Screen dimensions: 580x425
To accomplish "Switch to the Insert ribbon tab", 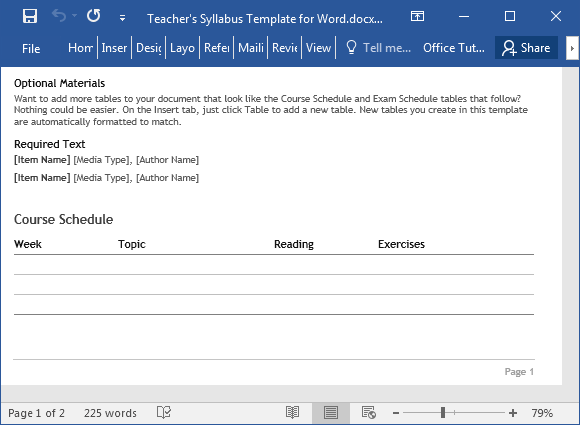I will 114,48.
